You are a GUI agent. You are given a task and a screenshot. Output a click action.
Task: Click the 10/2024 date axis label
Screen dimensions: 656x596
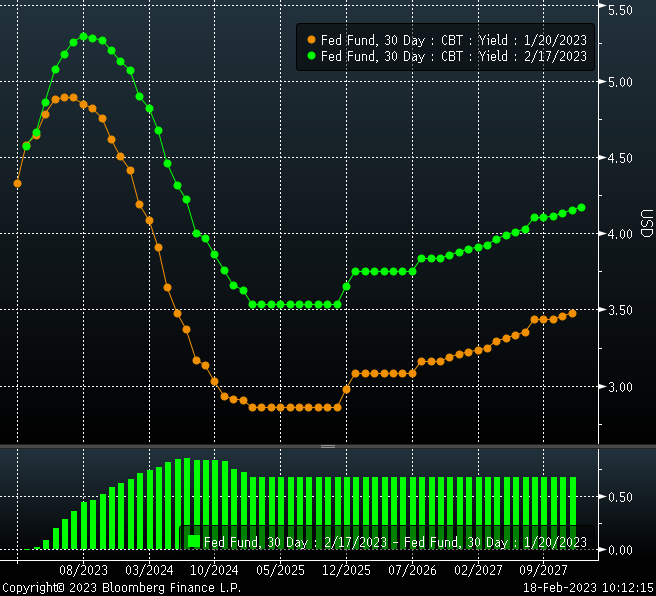[x=213, y=569]
